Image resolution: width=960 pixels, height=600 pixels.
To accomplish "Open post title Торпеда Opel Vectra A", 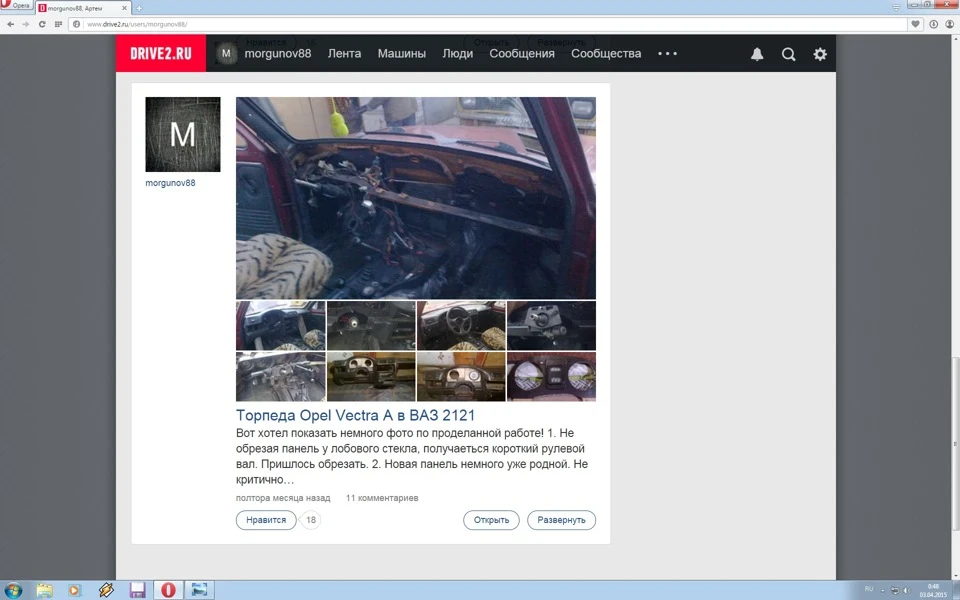I will (356, 416).
